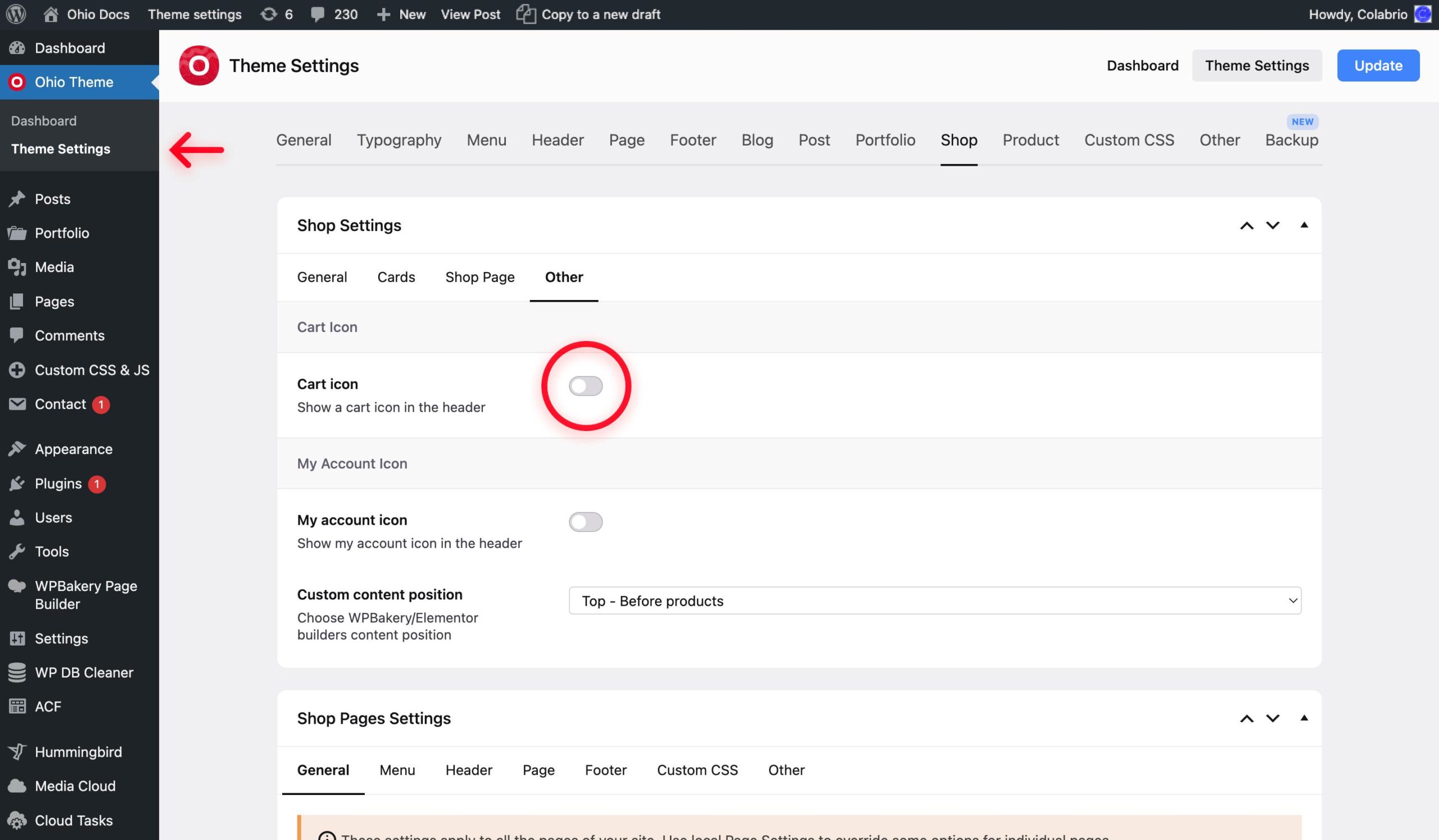Screen dimensions: 1439x840
Task: Switch to Custom CSS top tab
Action: [x=1129, y=140]
